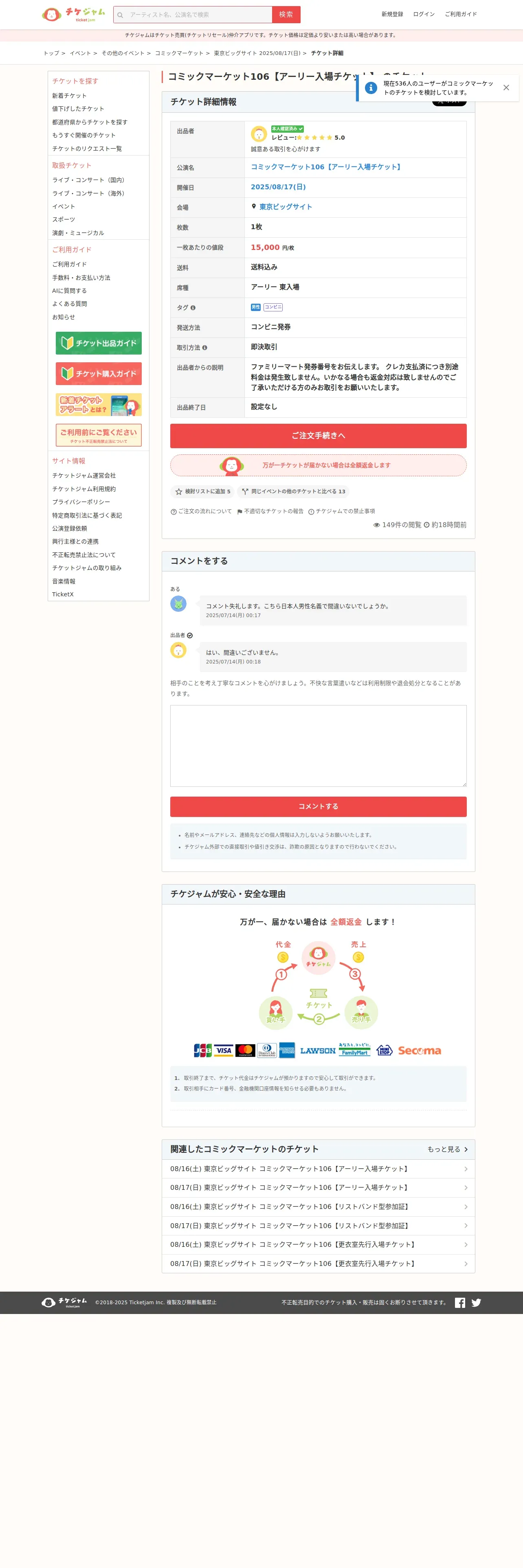Click the magnifier icon in search box
The height and width of the screenshot is (1568, 523).
[120, 15]
